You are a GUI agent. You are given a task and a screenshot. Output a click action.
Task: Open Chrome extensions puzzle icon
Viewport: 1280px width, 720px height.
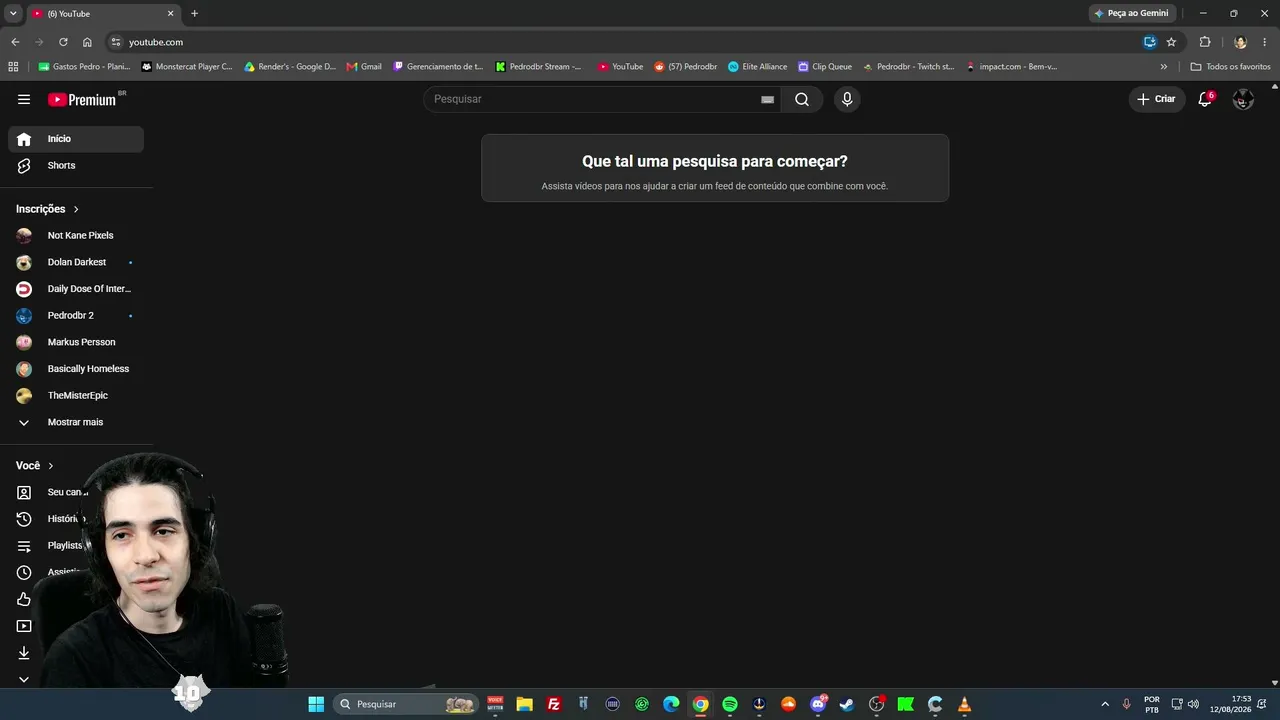[x=1205, y=42]
